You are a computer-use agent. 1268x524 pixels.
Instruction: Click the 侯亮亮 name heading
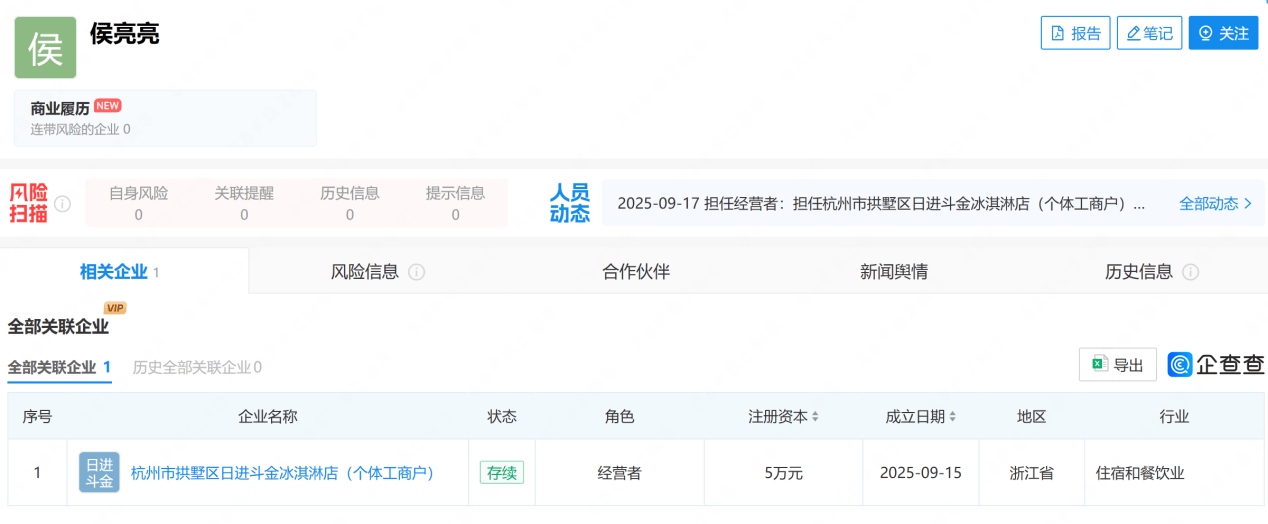pos(125,33)
